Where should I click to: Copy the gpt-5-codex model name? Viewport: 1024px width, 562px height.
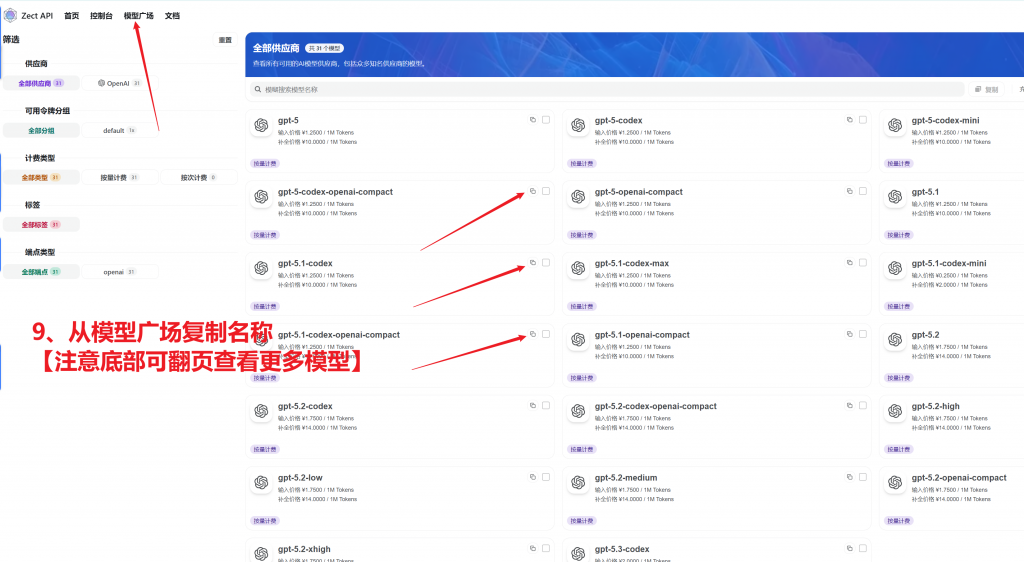click(x=850, y=120)
